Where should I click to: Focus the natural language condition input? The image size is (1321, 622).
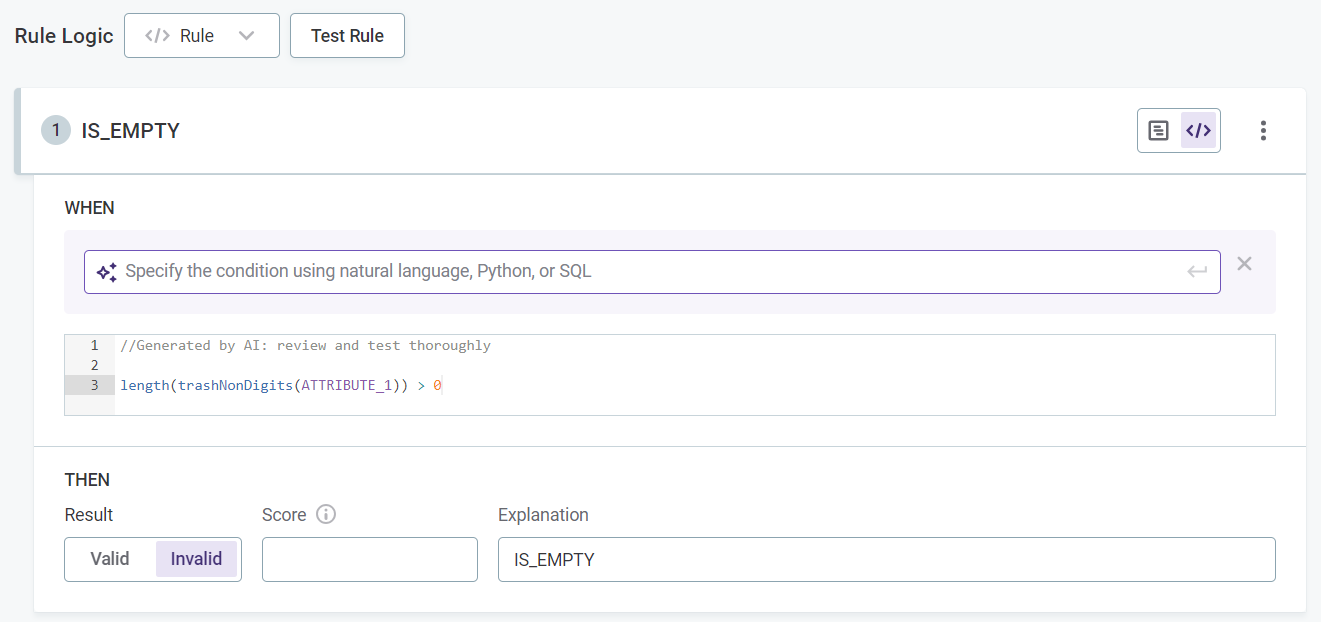tap(650, 272)
